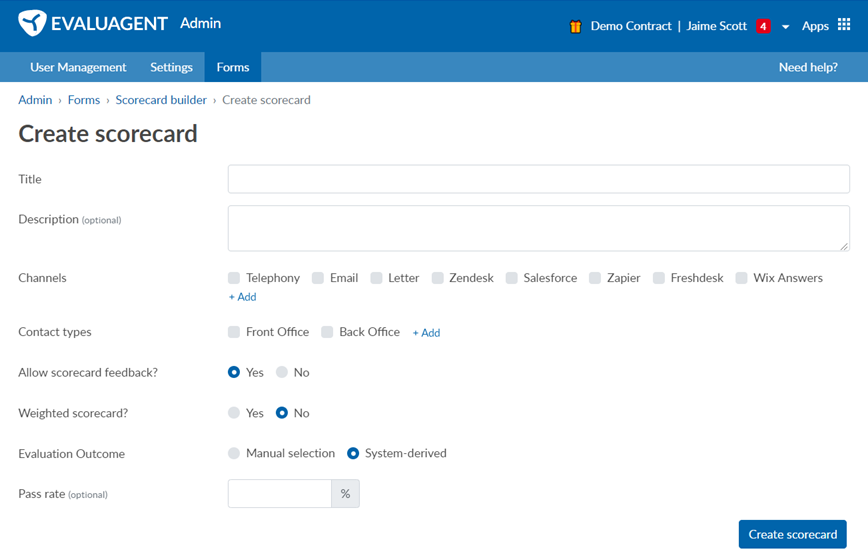Choose Manual selection evaluation outcome

click(234, 453)
